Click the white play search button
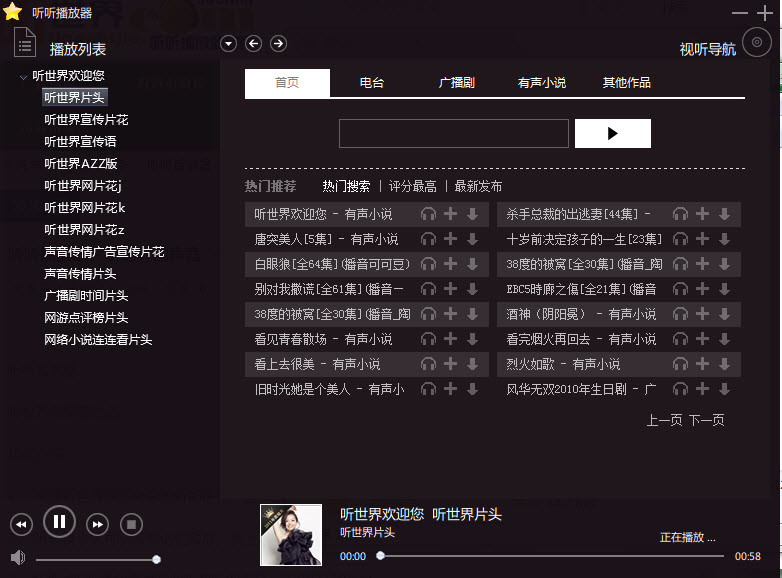This screenshot has width=782, height=578. pyautogui.click(x=612, y=133)
